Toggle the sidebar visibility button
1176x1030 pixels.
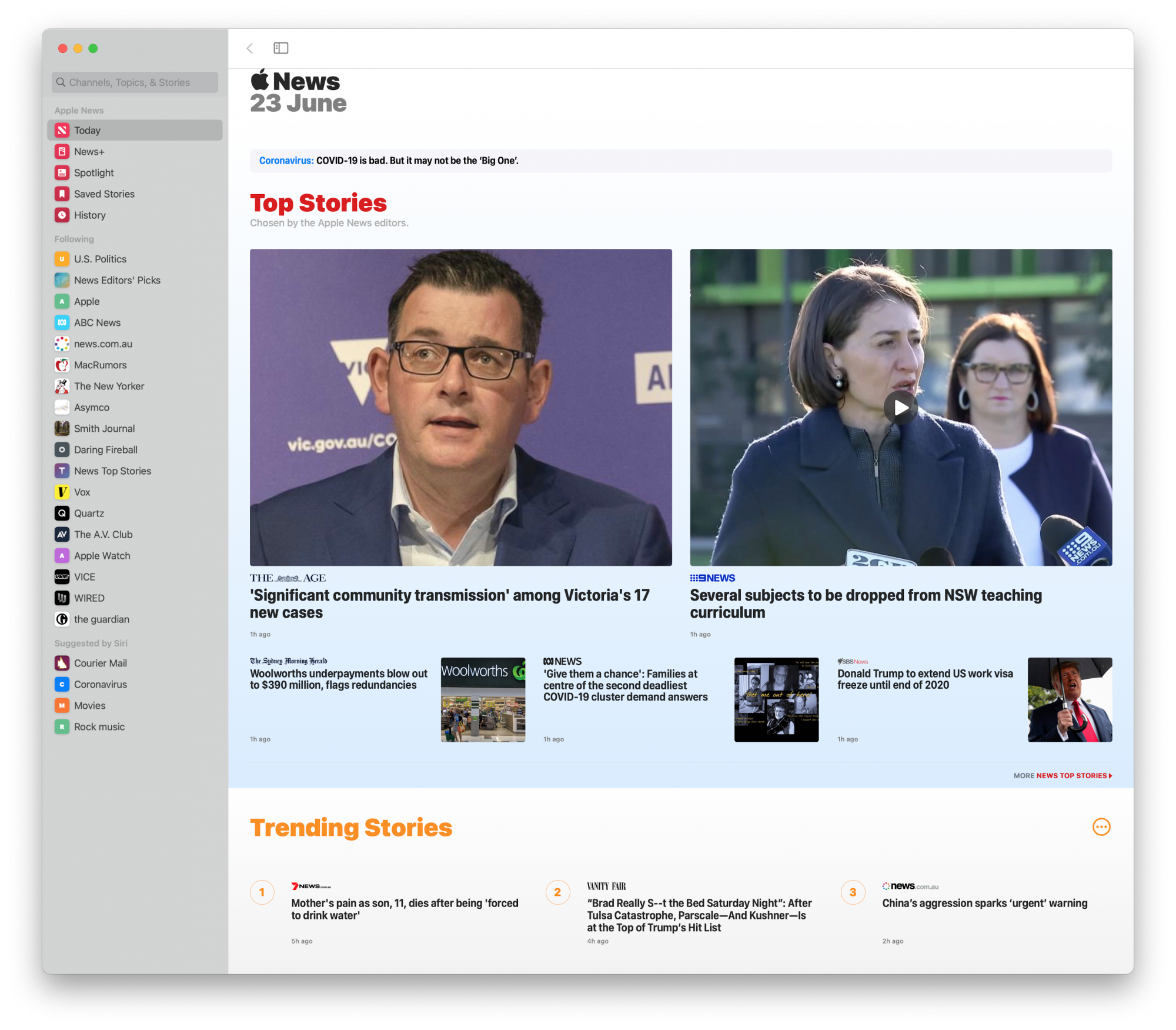[x=280, y=48]
